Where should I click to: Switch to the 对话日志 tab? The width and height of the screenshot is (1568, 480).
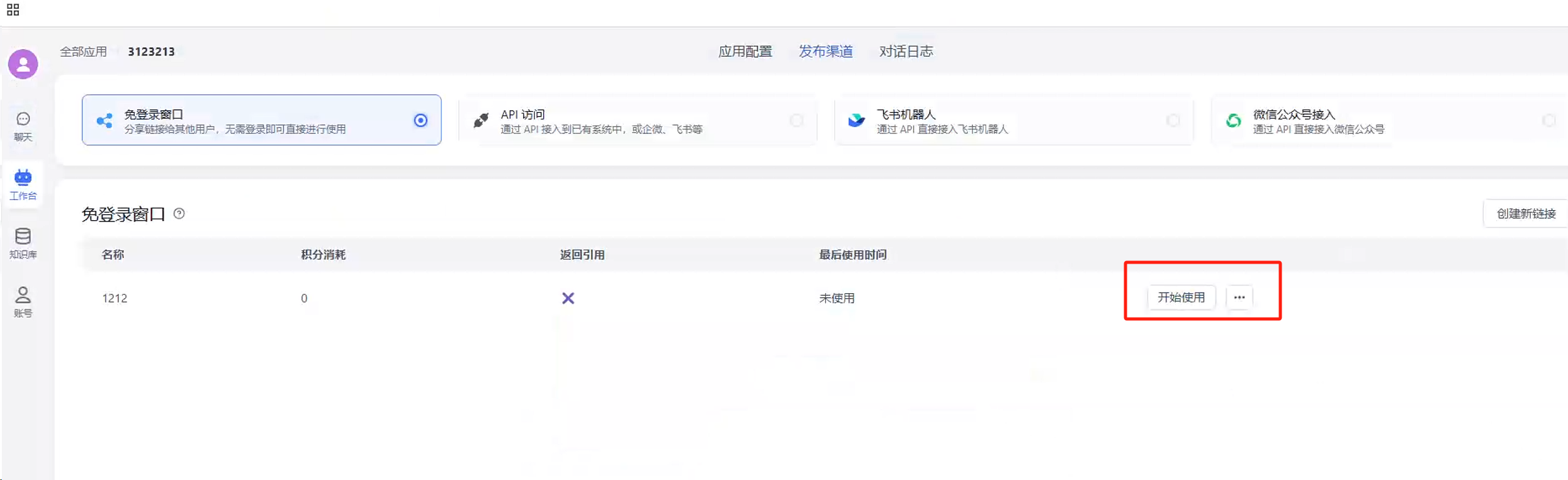coord(906,52)
